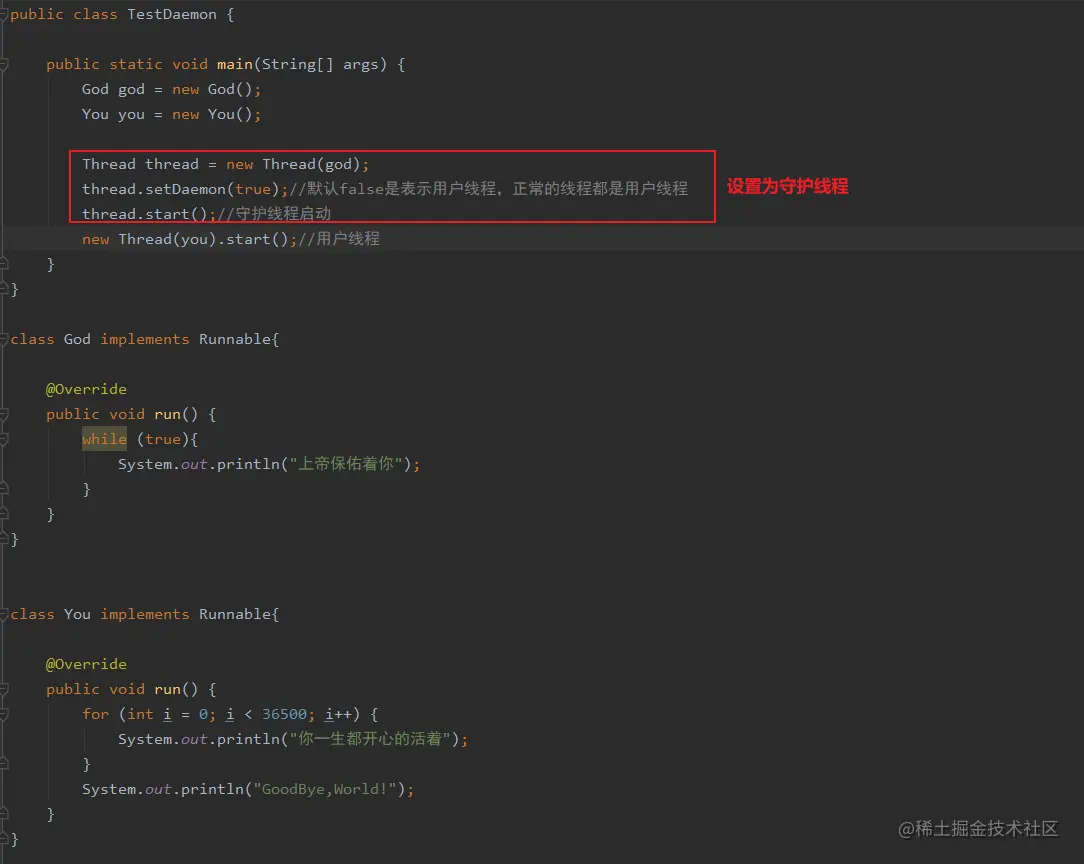Click the @Override annotation in class You
Viewport: 1084px width, 864px height.
click(x=86, y=664)
